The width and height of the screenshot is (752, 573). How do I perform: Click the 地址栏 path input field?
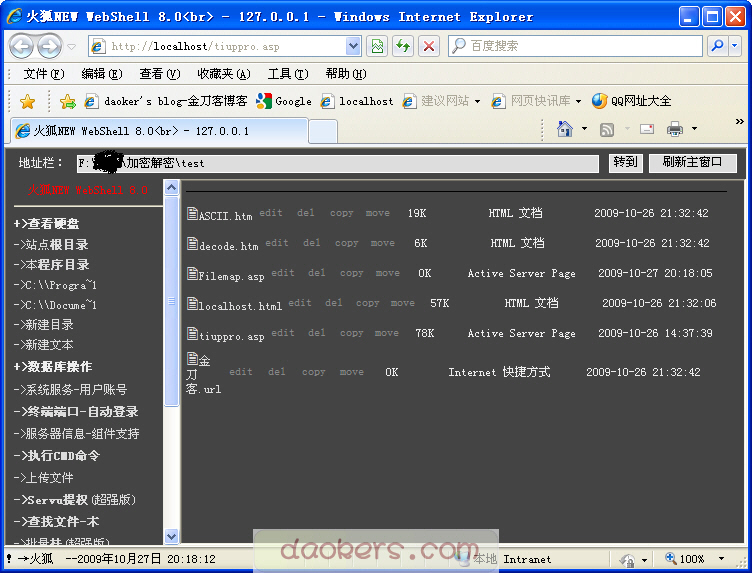pos(338,163)
